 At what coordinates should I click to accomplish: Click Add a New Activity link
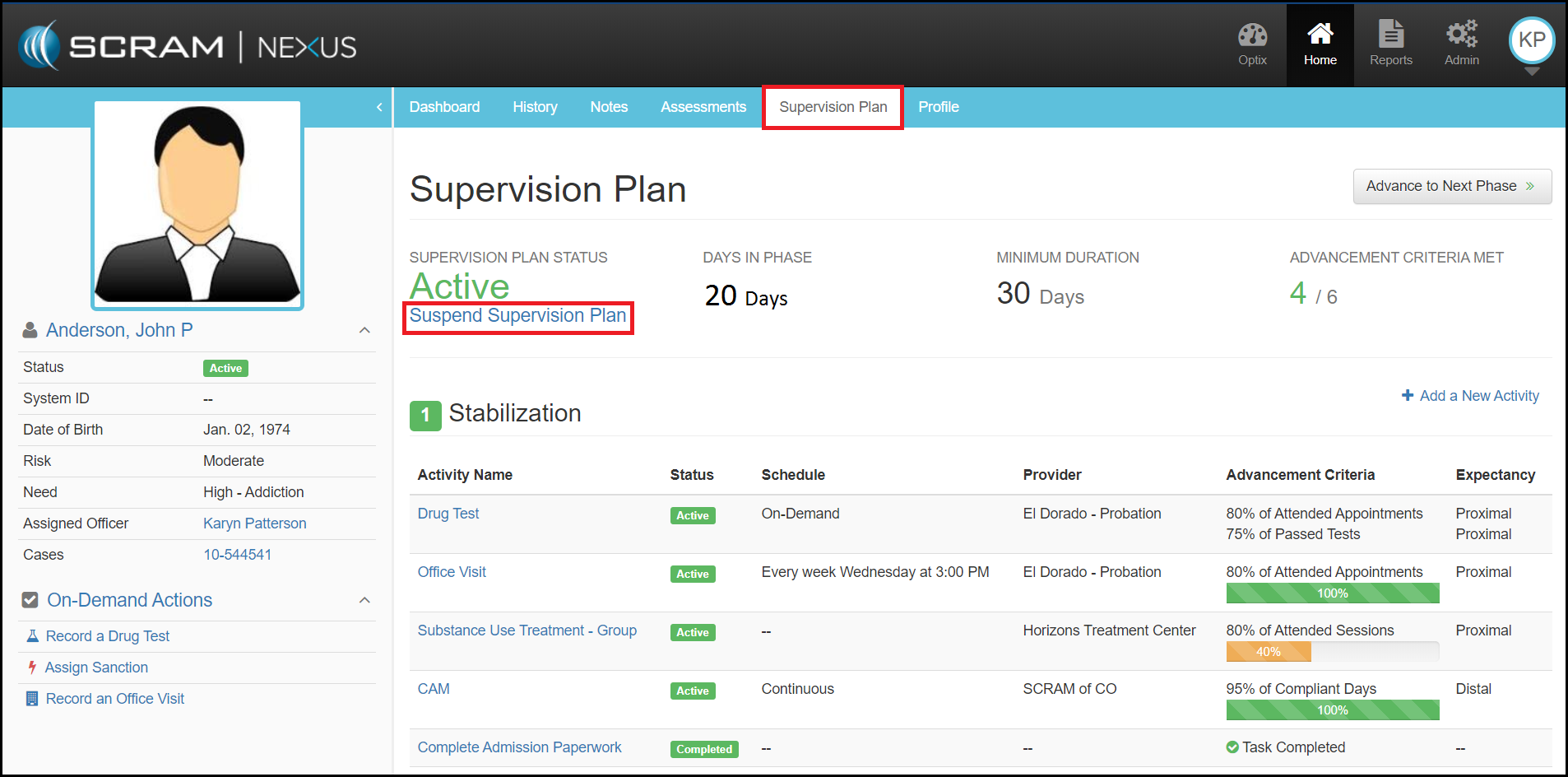tap(1470, 396)
